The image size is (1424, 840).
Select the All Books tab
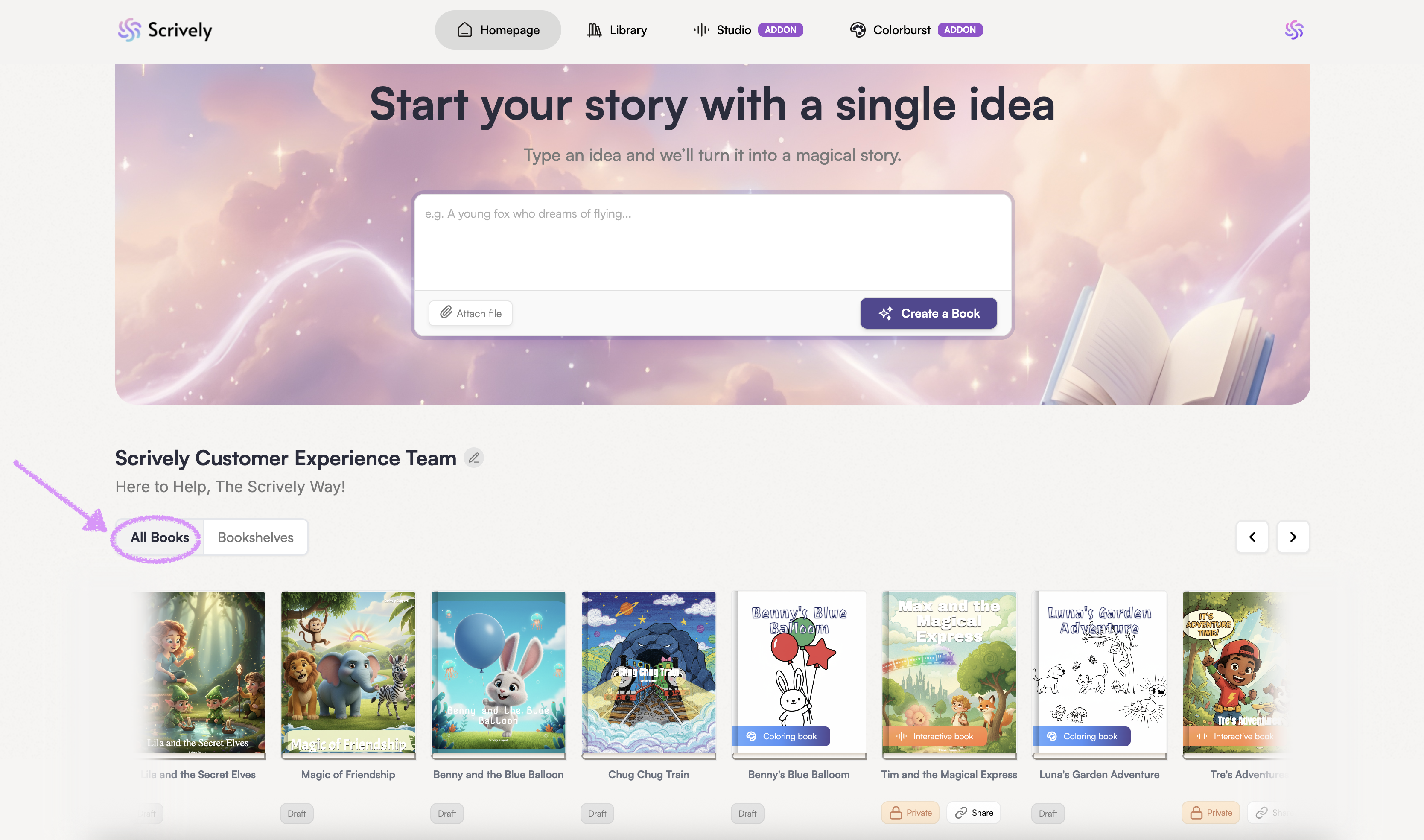pyautogui.click(x=160, y=537)
